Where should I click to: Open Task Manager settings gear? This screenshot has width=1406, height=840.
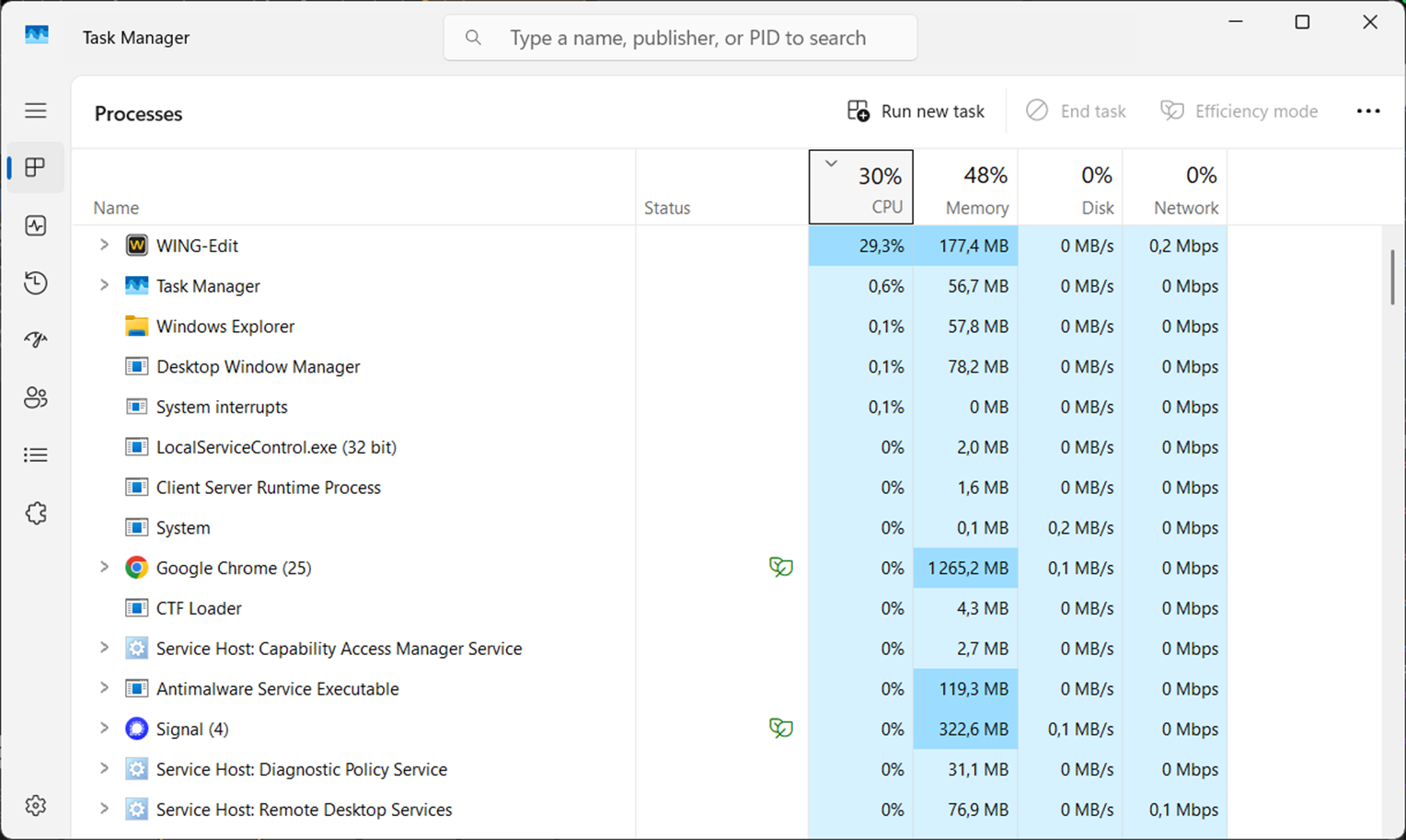[36, 806]
